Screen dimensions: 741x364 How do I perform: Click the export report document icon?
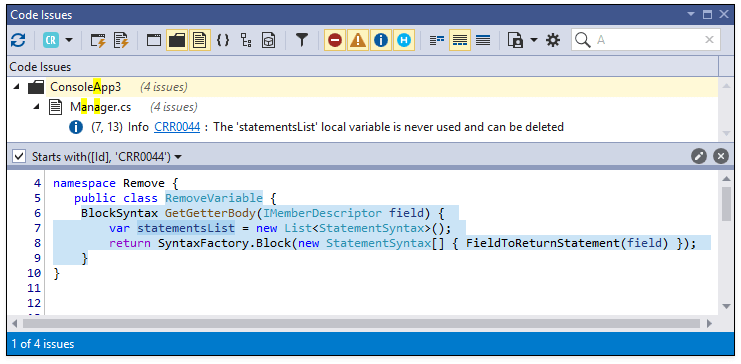515,41
